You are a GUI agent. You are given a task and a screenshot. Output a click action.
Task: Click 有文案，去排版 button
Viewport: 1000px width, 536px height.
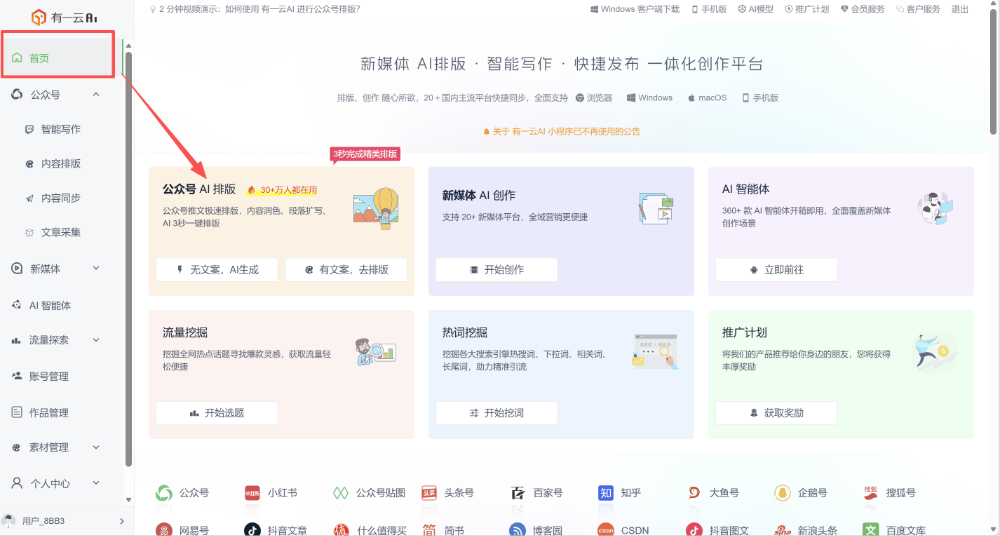pos(346,269)
